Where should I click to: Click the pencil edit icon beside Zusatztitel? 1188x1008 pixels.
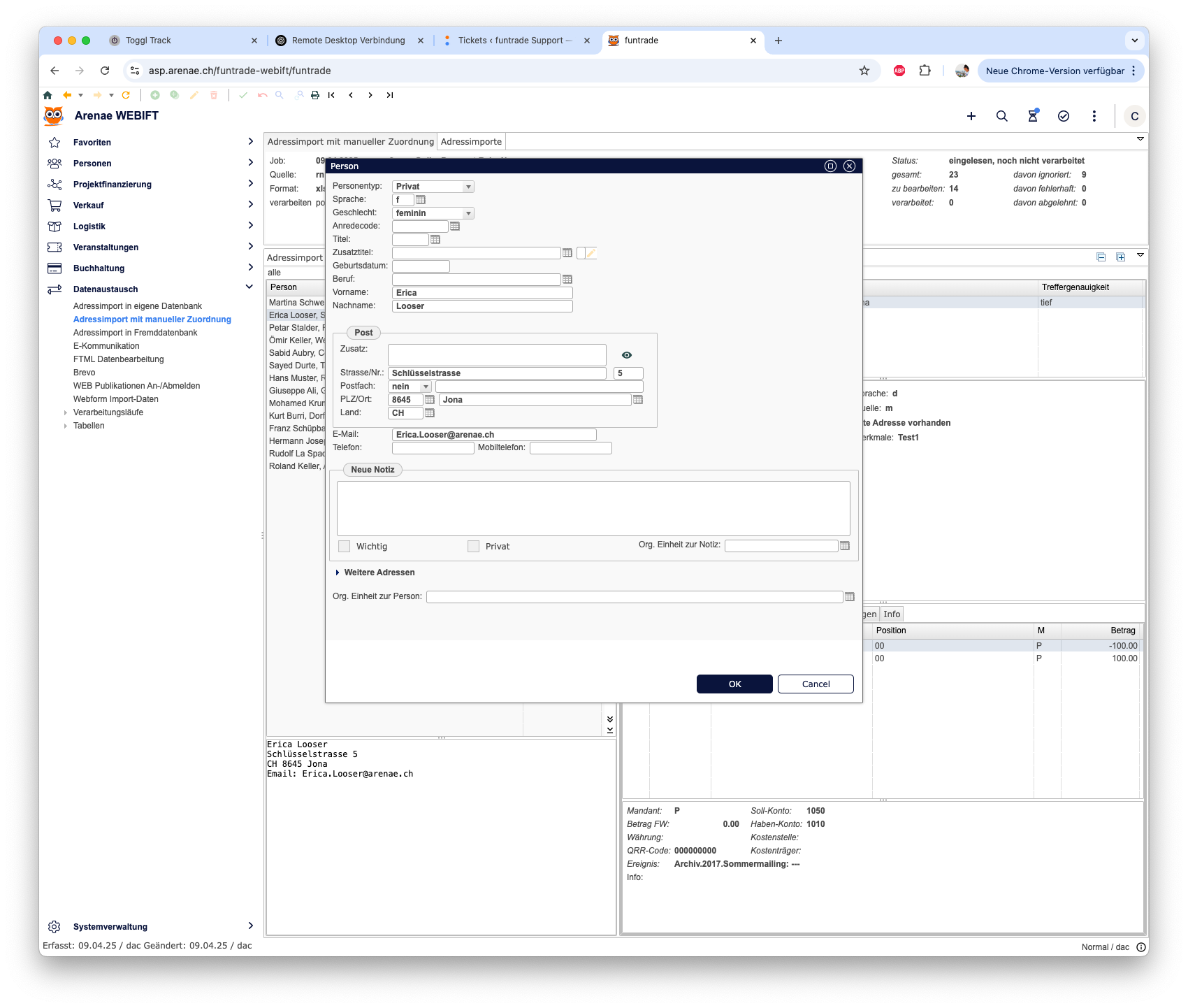[591, 253]
